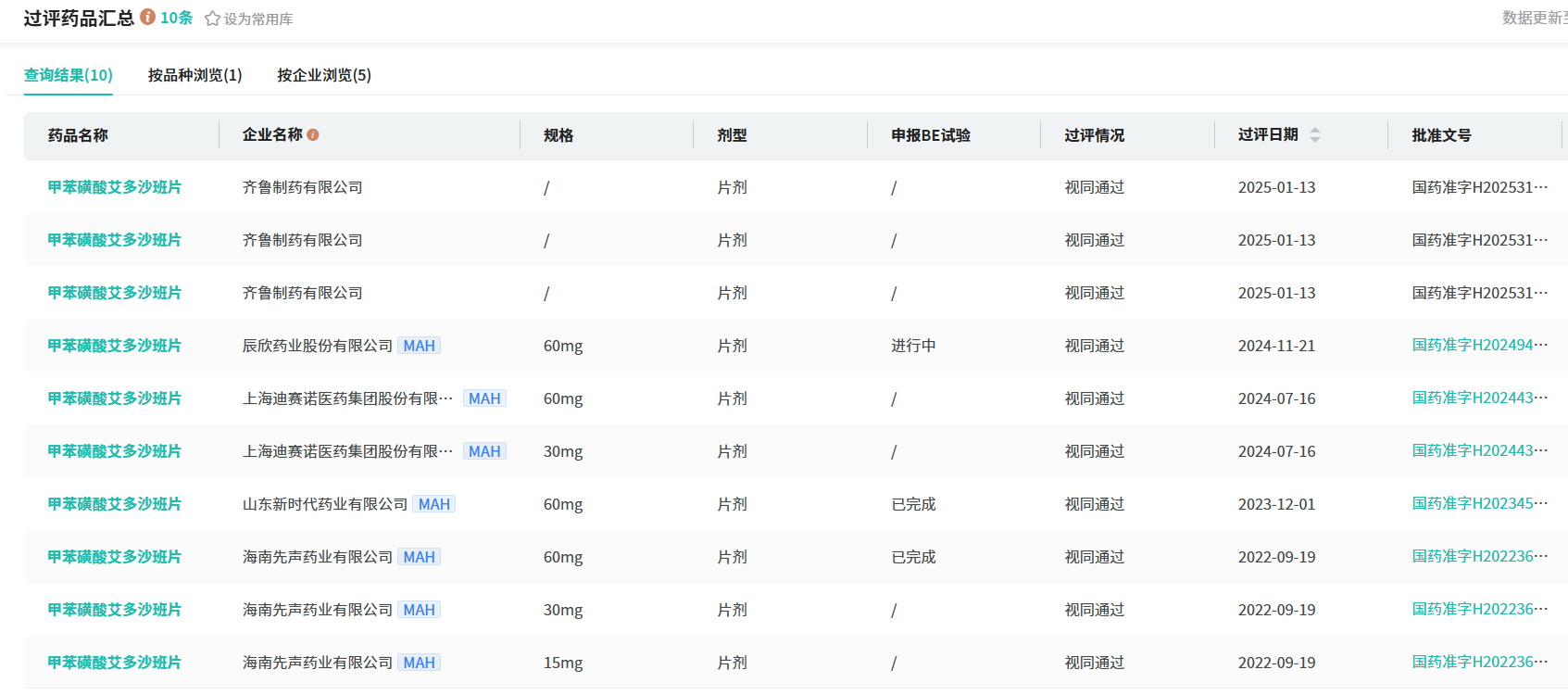The width and height of the screenshot is (1568, 695).
Task: Click MAH badge on 海南先声药业 15mg row
Action: 419,663
